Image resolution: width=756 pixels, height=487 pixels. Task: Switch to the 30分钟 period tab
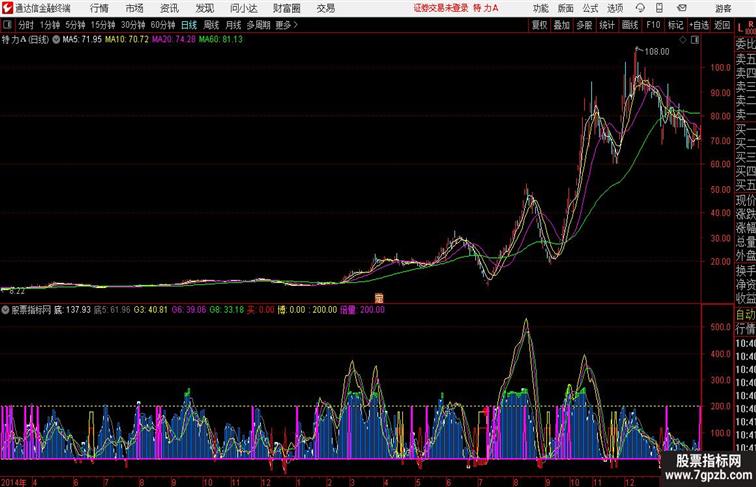[133, 25]
